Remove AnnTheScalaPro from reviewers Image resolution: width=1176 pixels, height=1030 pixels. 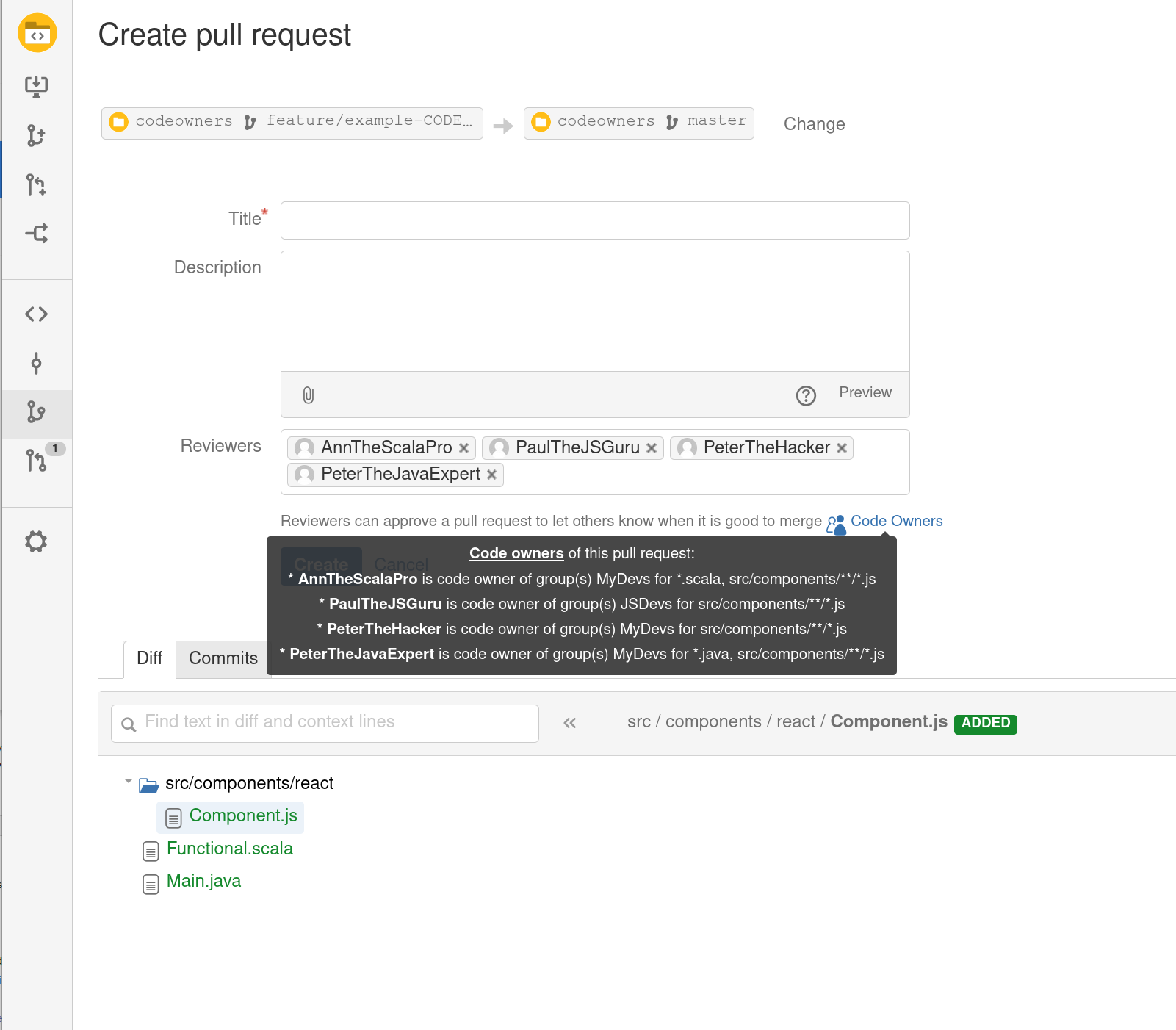pos(464,447)
